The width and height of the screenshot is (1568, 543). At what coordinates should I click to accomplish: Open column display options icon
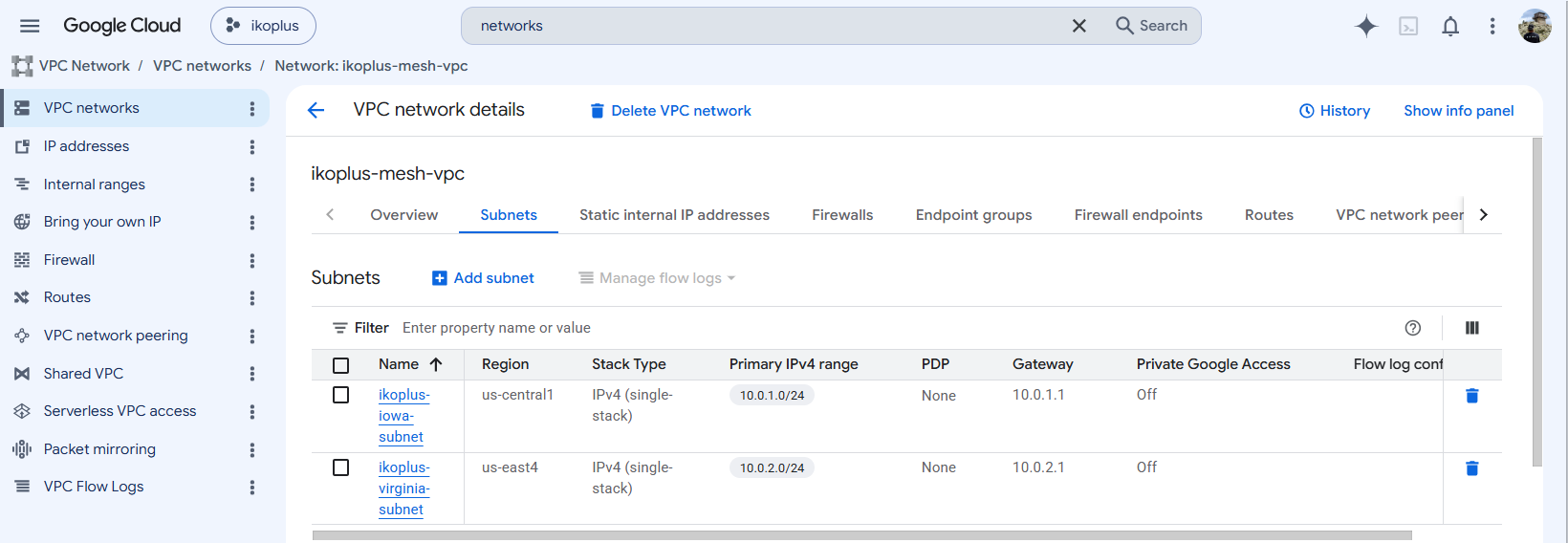pos(1472,328)
